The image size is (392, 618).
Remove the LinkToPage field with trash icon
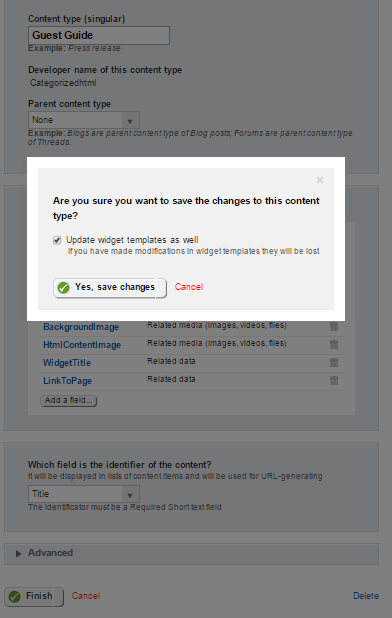pyautogui.click(x=334, y=380)
